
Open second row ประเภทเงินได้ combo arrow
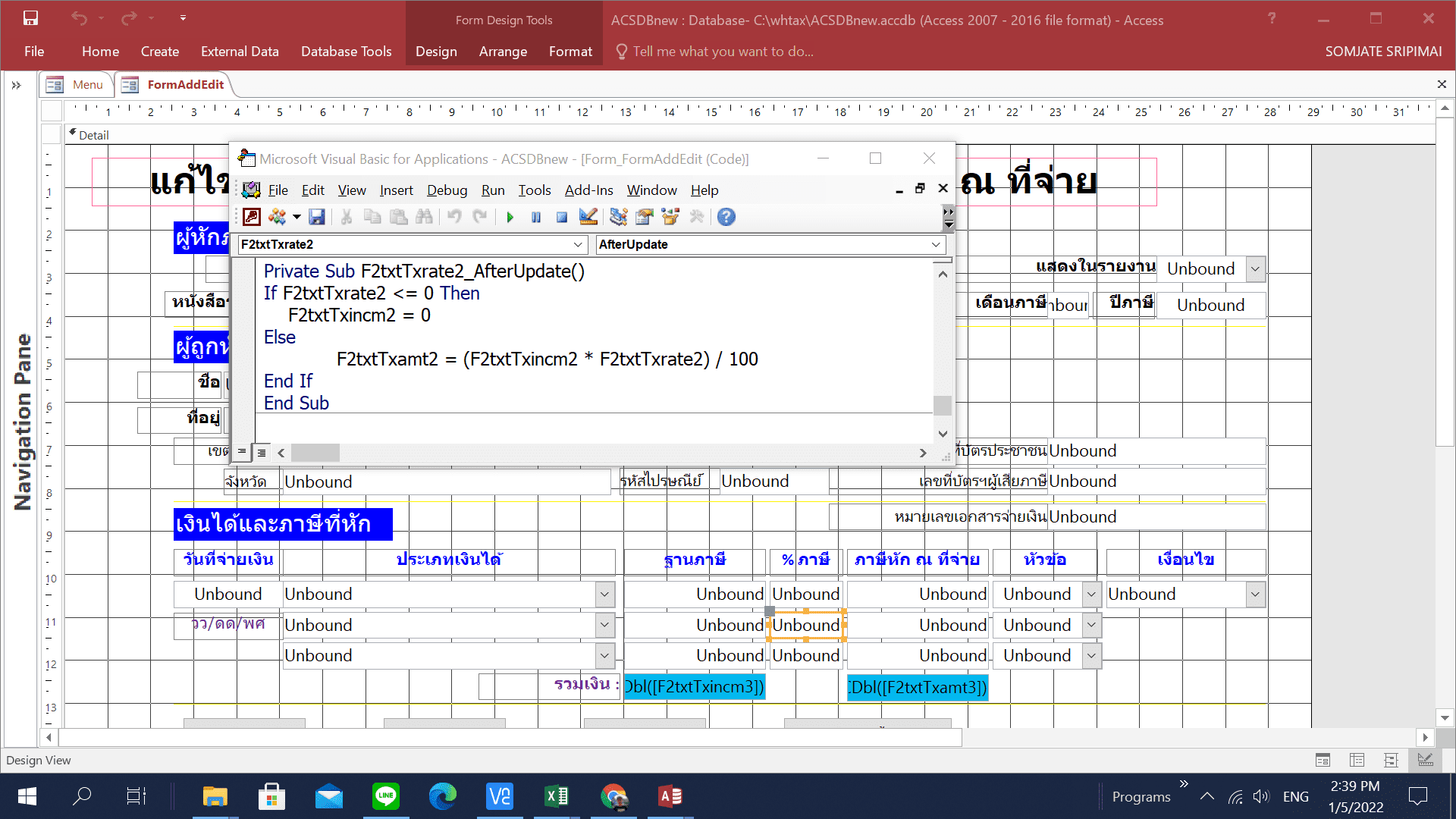(604, 625)
